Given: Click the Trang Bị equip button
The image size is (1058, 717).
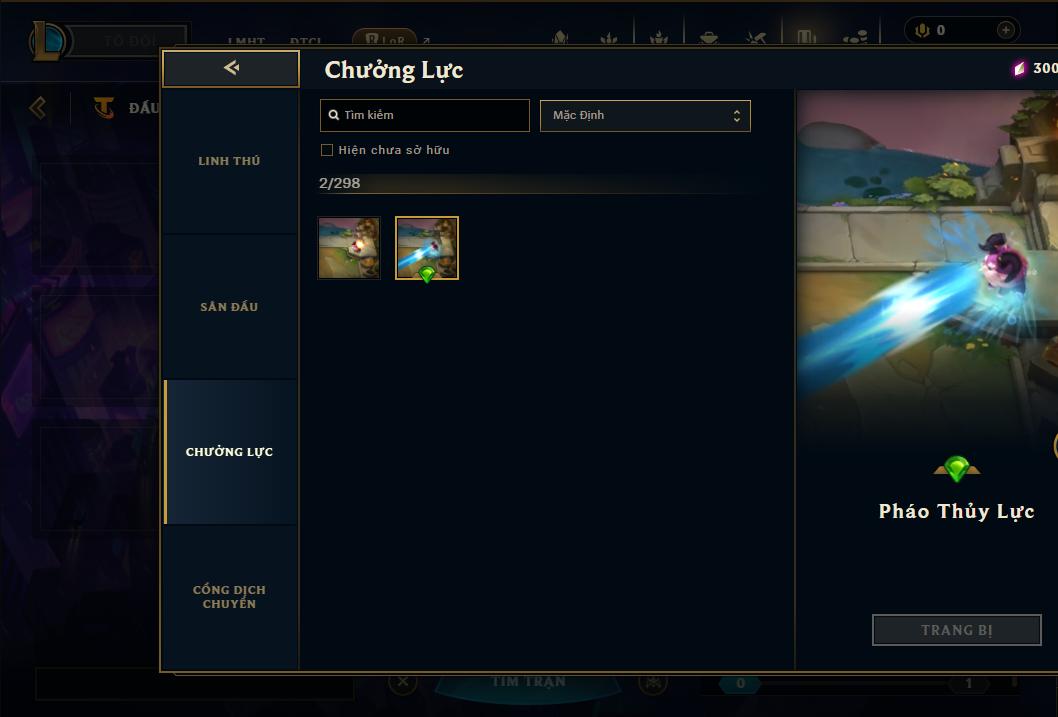Looking at the screenshot, I should [957, 630].
